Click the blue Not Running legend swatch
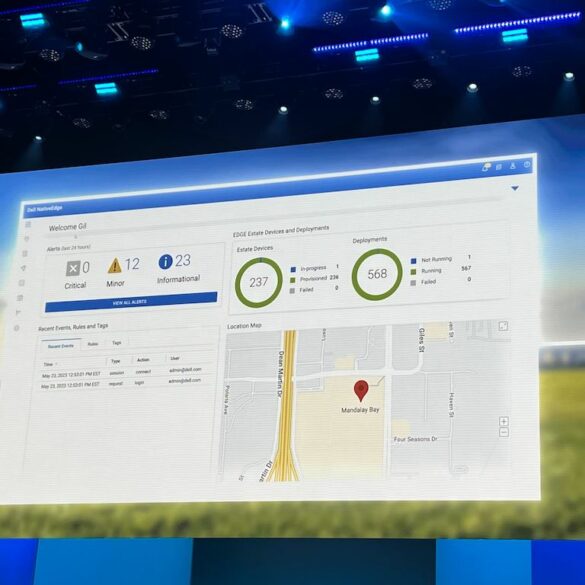 (413, 261)
